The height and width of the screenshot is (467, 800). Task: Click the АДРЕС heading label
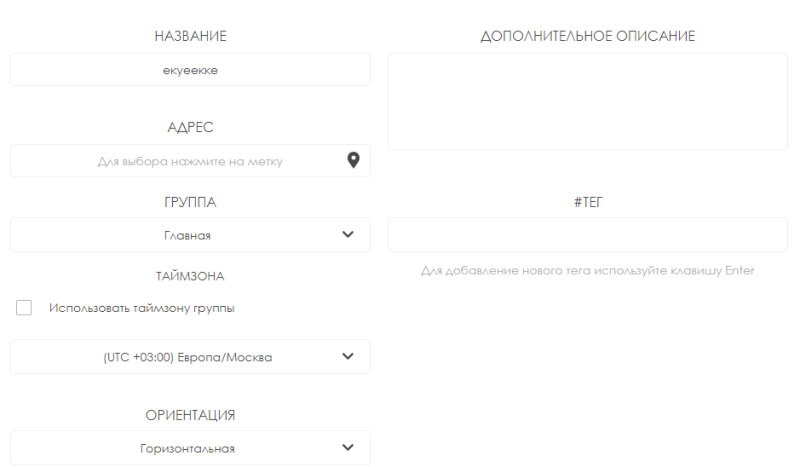(x=190, y=127)
